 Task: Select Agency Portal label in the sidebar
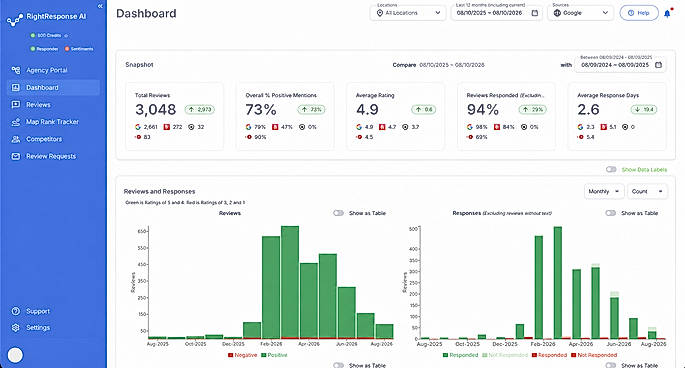click(x=47, y=70)
